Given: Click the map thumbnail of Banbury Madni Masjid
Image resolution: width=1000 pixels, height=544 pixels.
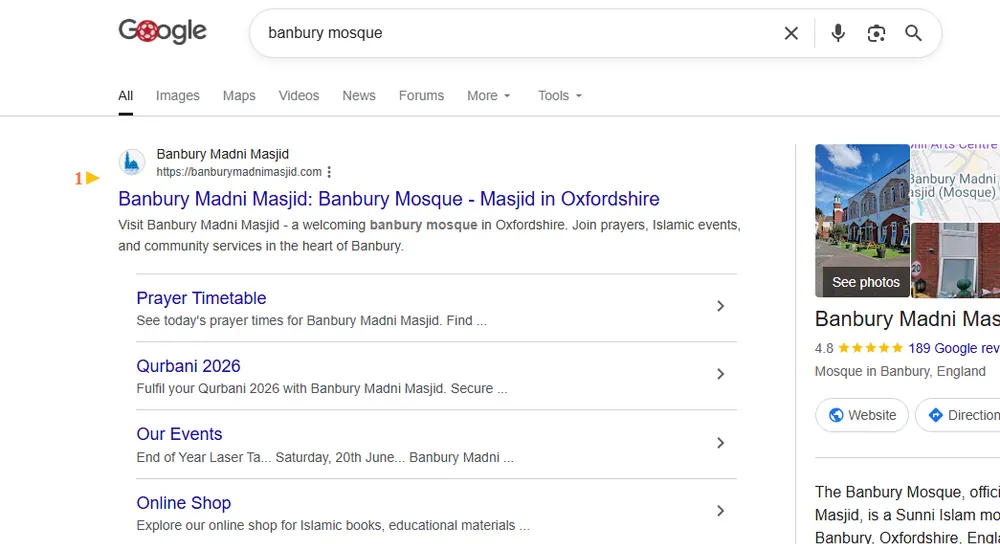Looking at the screenshot, I should click(x=955, y=182).
